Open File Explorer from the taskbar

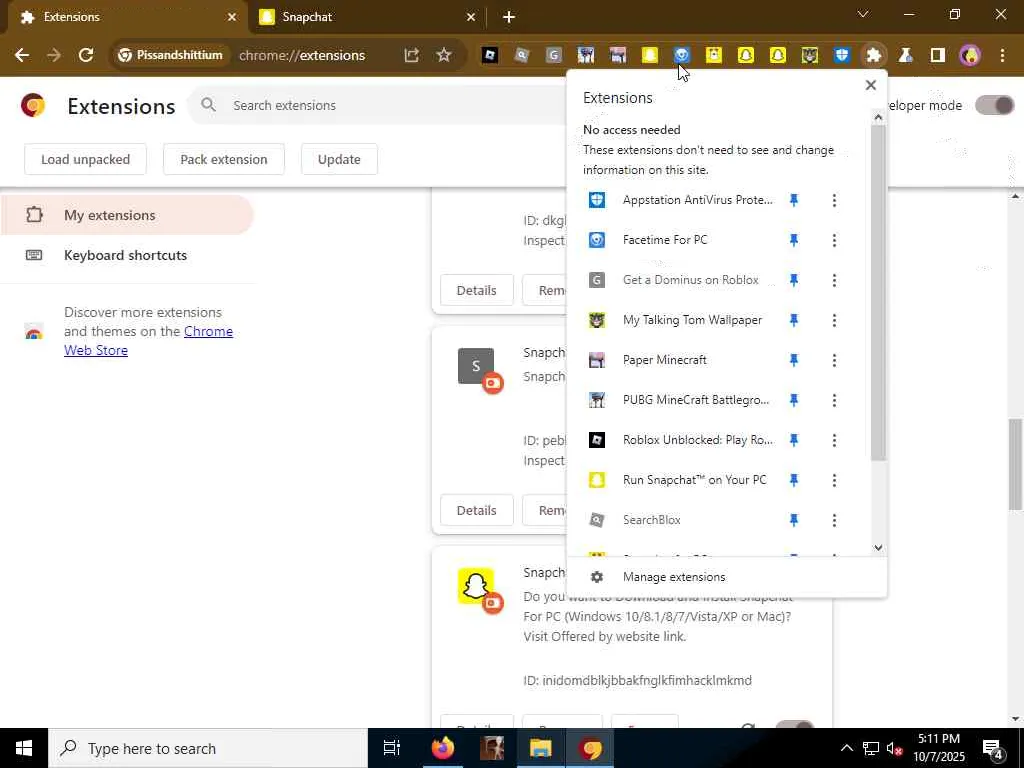pos(541,748)
